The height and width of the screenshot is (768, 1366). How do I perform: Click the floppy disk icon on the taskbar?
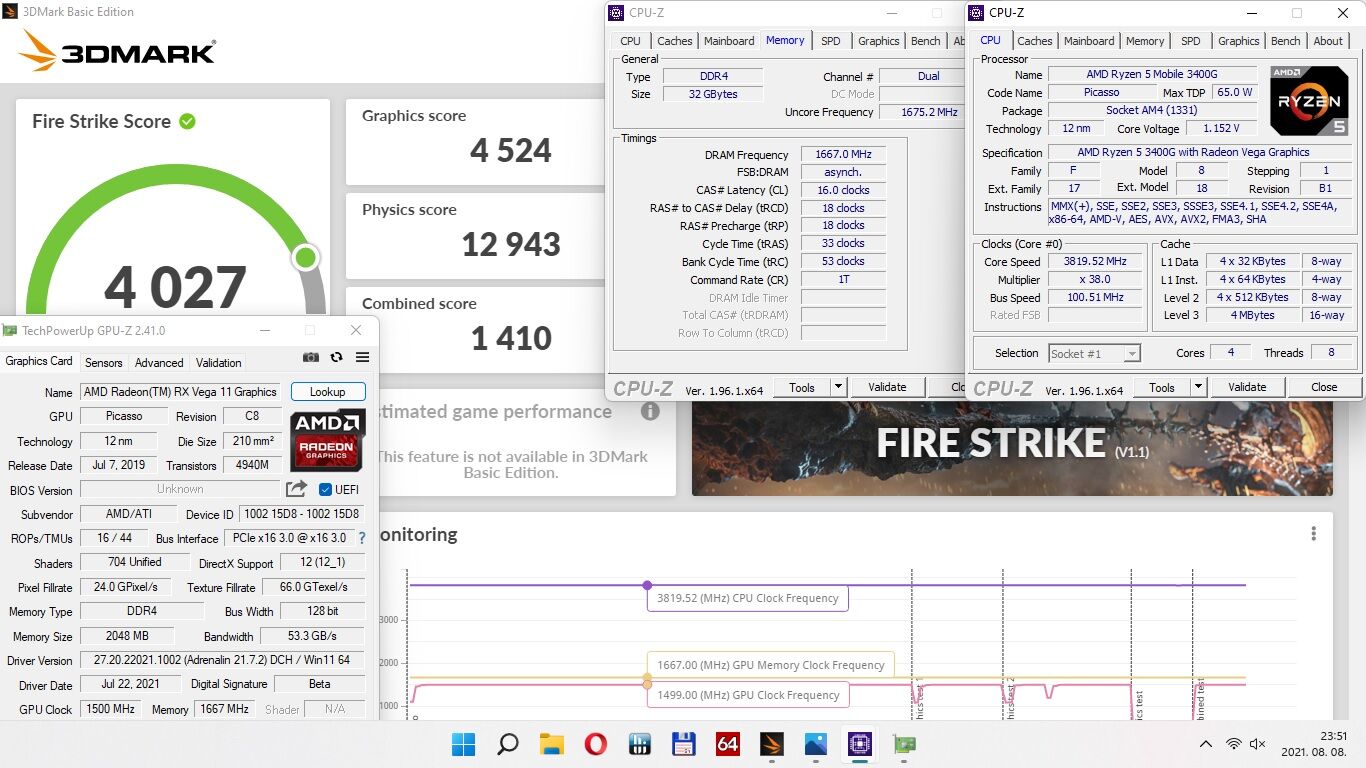683,744
